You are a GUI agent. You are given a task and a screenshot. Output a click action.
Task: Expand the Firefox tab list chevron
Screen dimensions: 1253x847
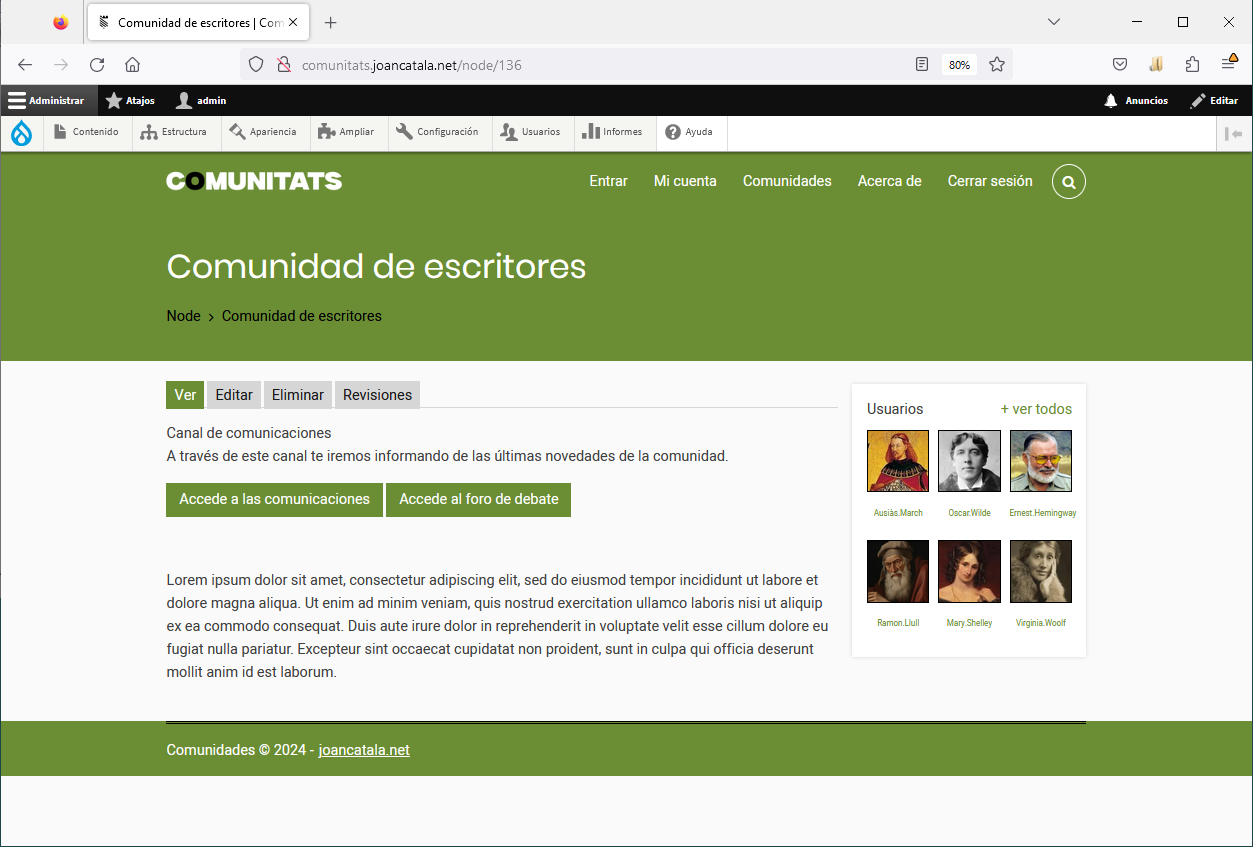[x=1054, y=22]
